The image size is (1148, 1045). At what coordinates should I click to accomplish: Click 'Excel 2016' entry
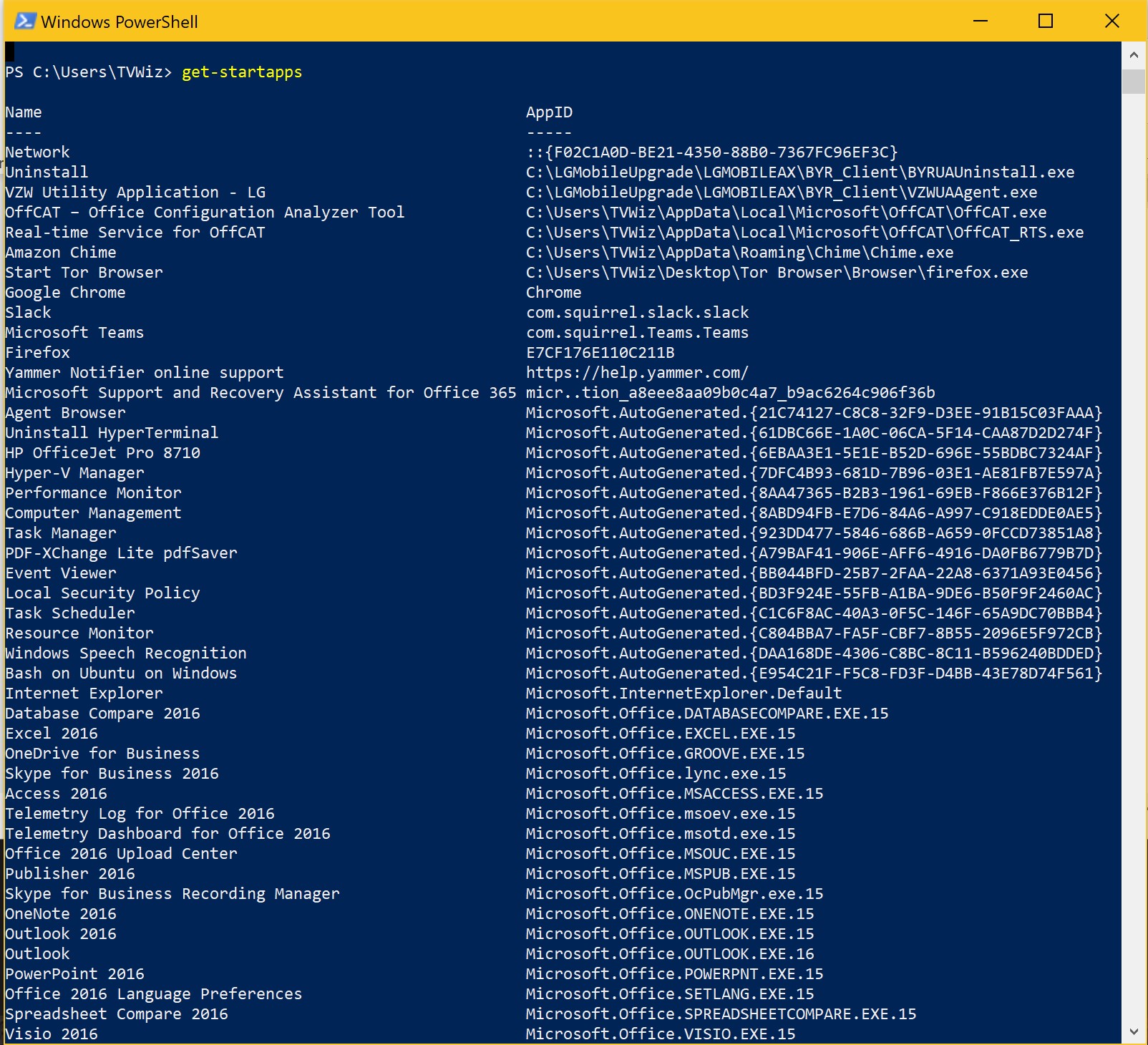coord(52,734)
